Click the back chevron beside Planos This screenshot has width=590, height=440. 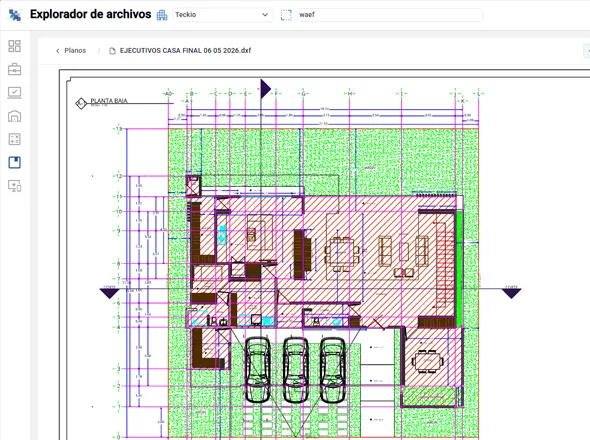(58, 51)
